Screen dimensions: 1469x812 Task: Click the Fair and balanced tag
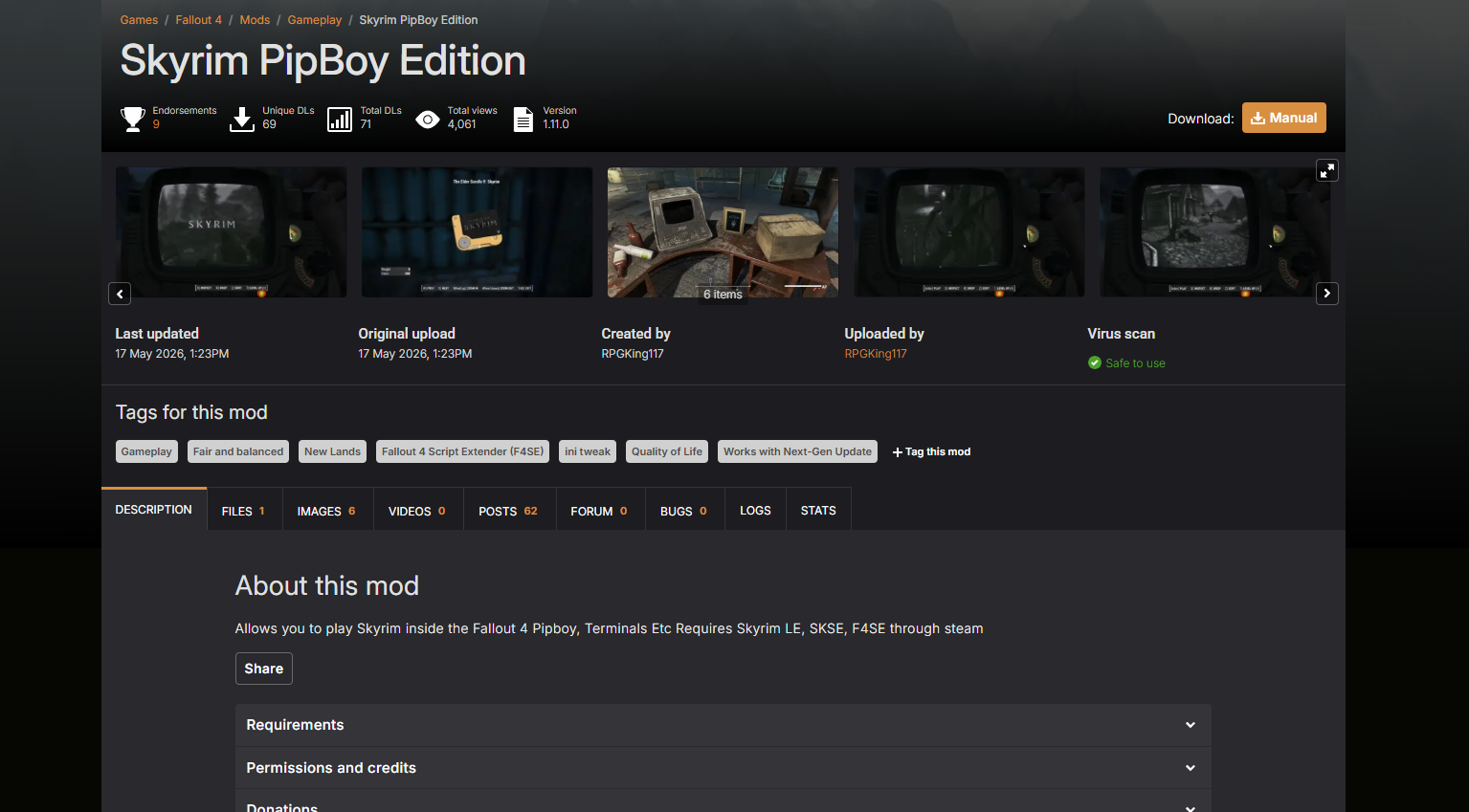pyautogui.click(x=238, y=451)
